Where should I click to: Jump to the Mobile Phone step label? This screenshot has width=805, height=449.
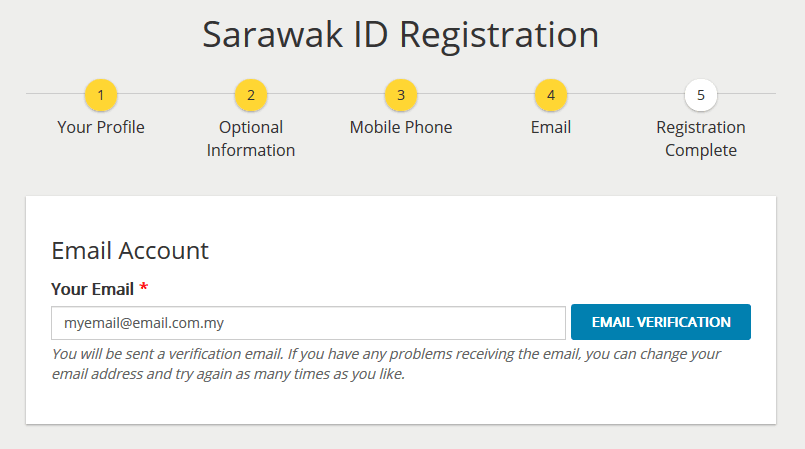click(x=401, y=127)
